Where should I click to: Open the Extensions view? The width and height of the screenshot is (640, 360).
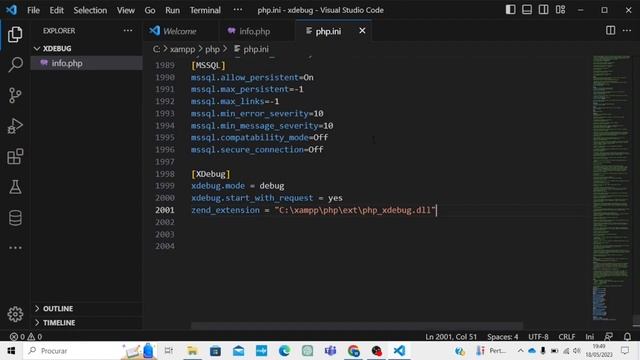(15, 156)
